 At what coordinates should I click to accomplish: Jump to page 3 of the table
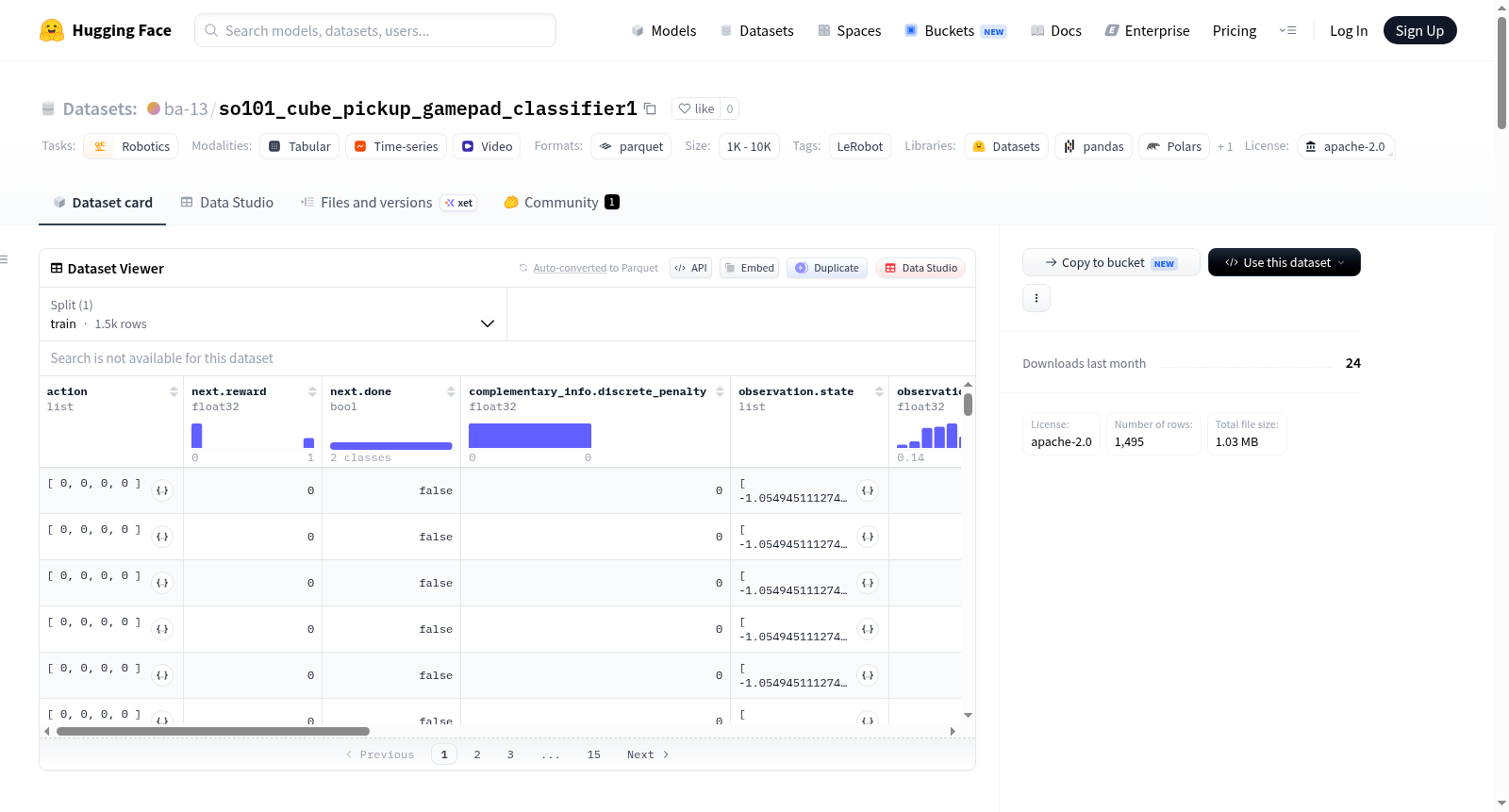[x=510, y=754]
